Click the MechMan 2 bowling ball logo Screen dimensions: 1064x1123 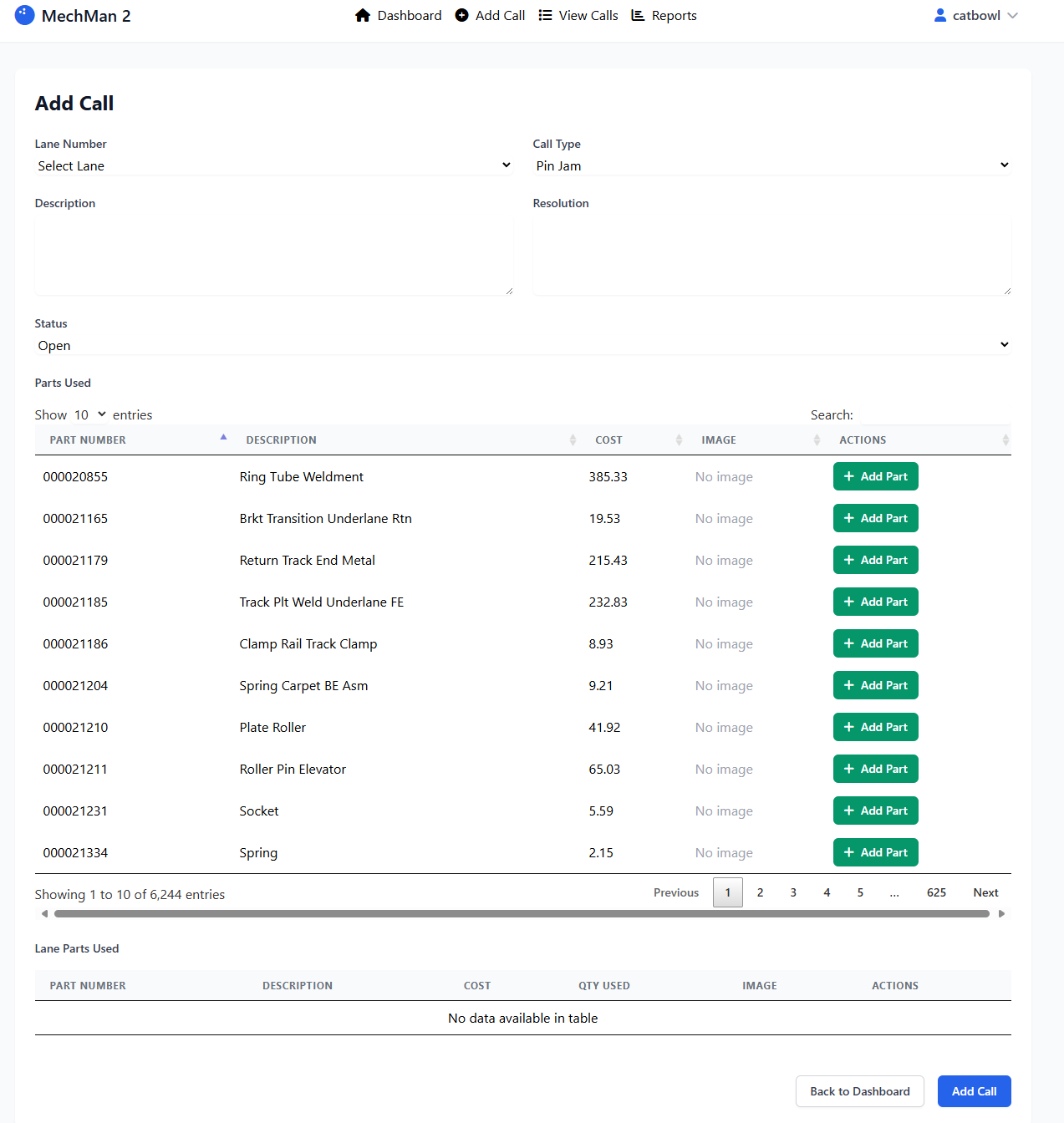tap(25, 15)
